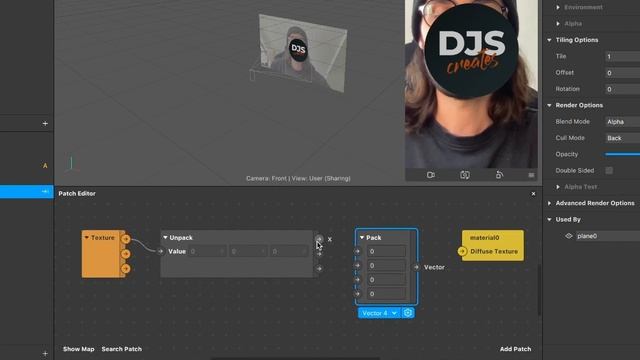640x360 pixels.
Task: Click the third output port of Unpack patch
Action: tap(319, 269)
